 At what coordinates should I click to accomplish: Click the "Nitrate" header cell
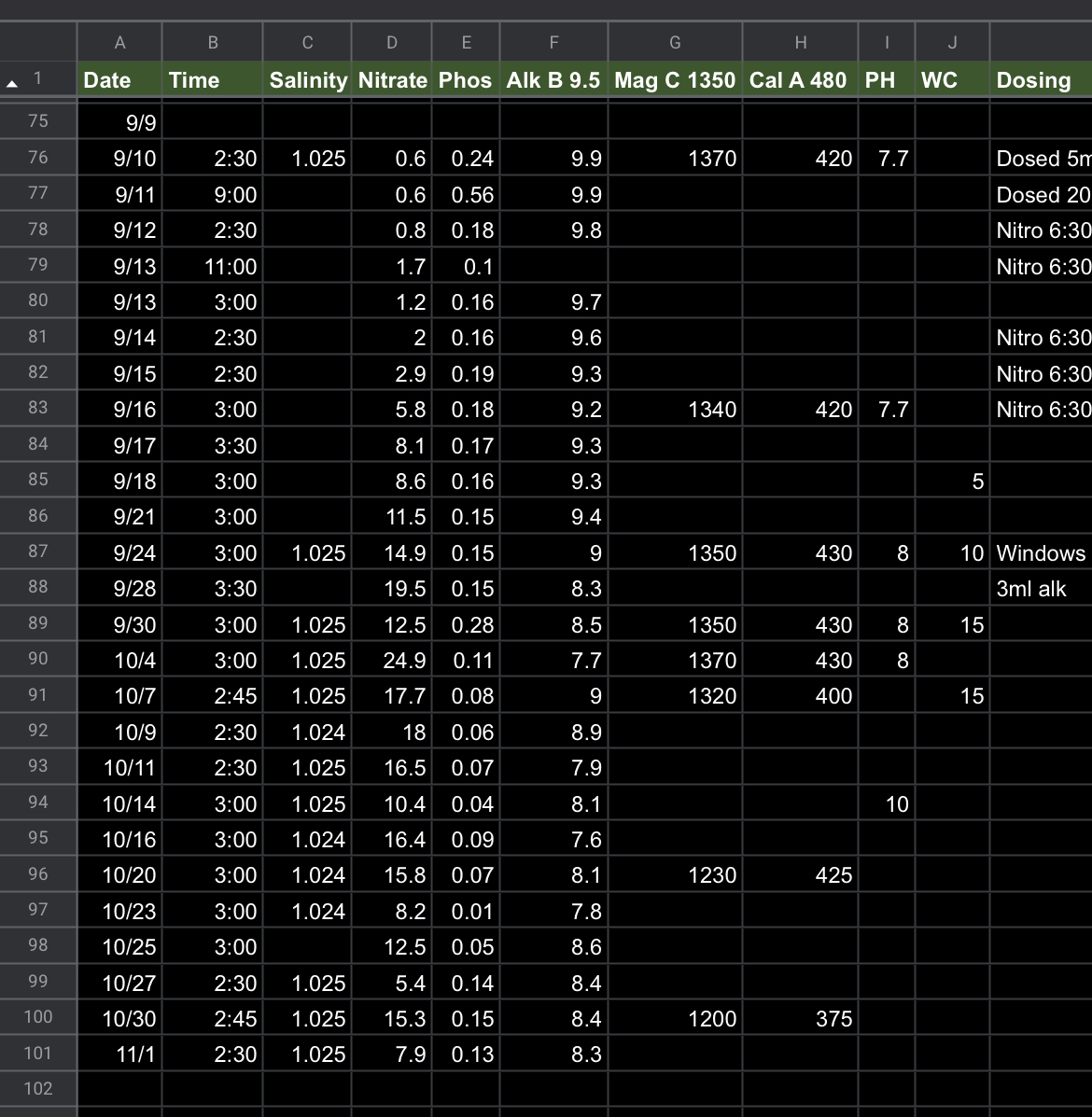392,80
